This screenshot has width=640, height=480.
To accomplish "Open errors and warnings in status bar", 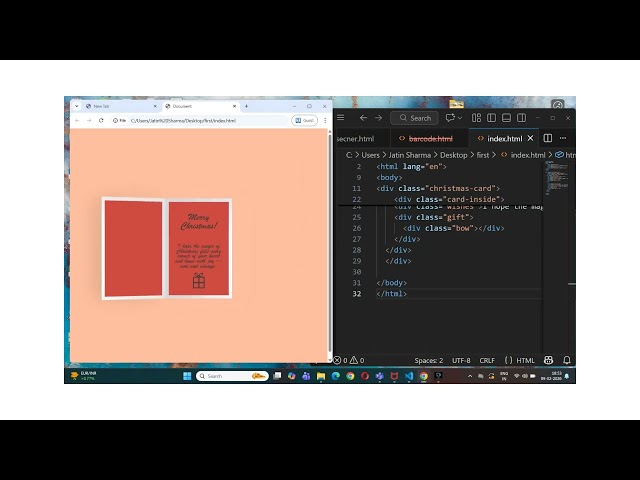I will point(349,360).
